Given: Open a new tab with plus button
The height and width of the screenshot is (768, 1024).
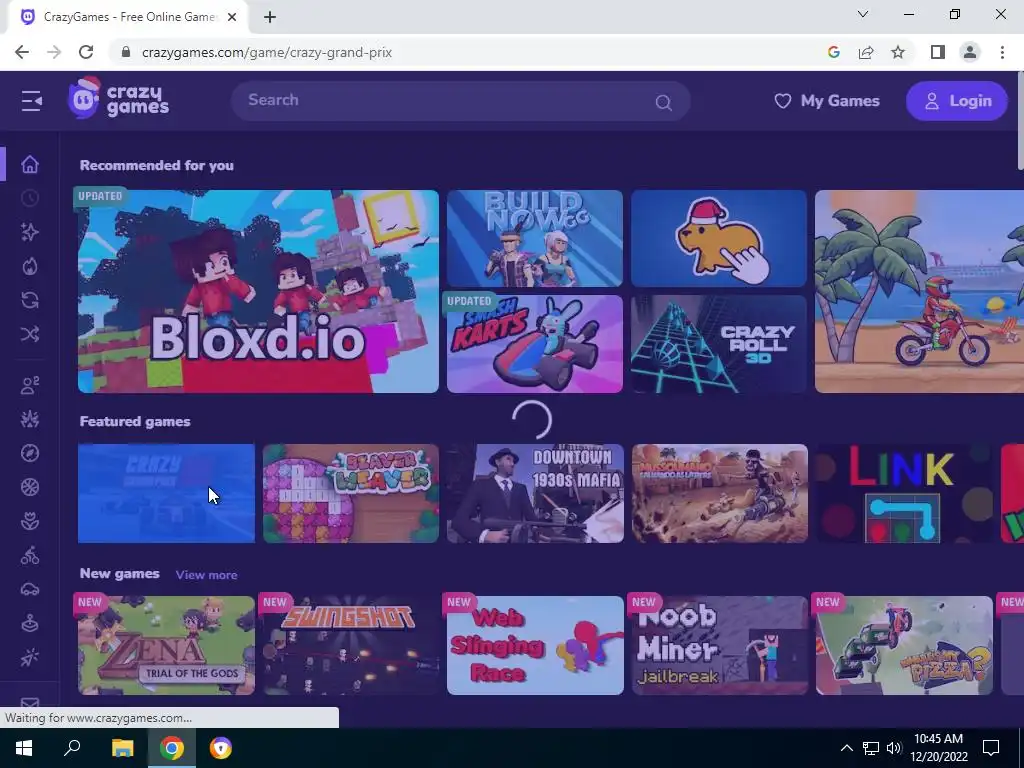Looking at the screenshot, I should coord(270,17).
